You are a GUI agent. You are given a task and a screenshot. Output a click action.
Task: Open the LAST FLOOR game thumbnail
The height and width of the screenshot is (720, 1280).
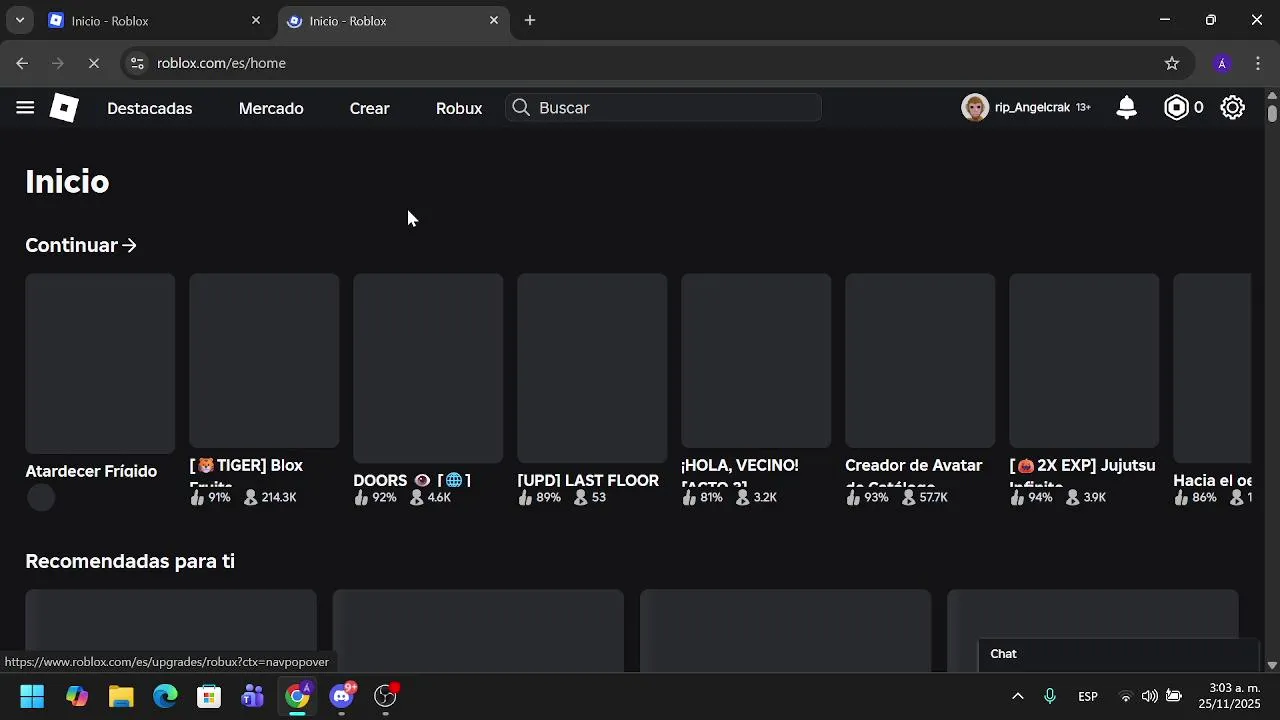pos(592,368)
